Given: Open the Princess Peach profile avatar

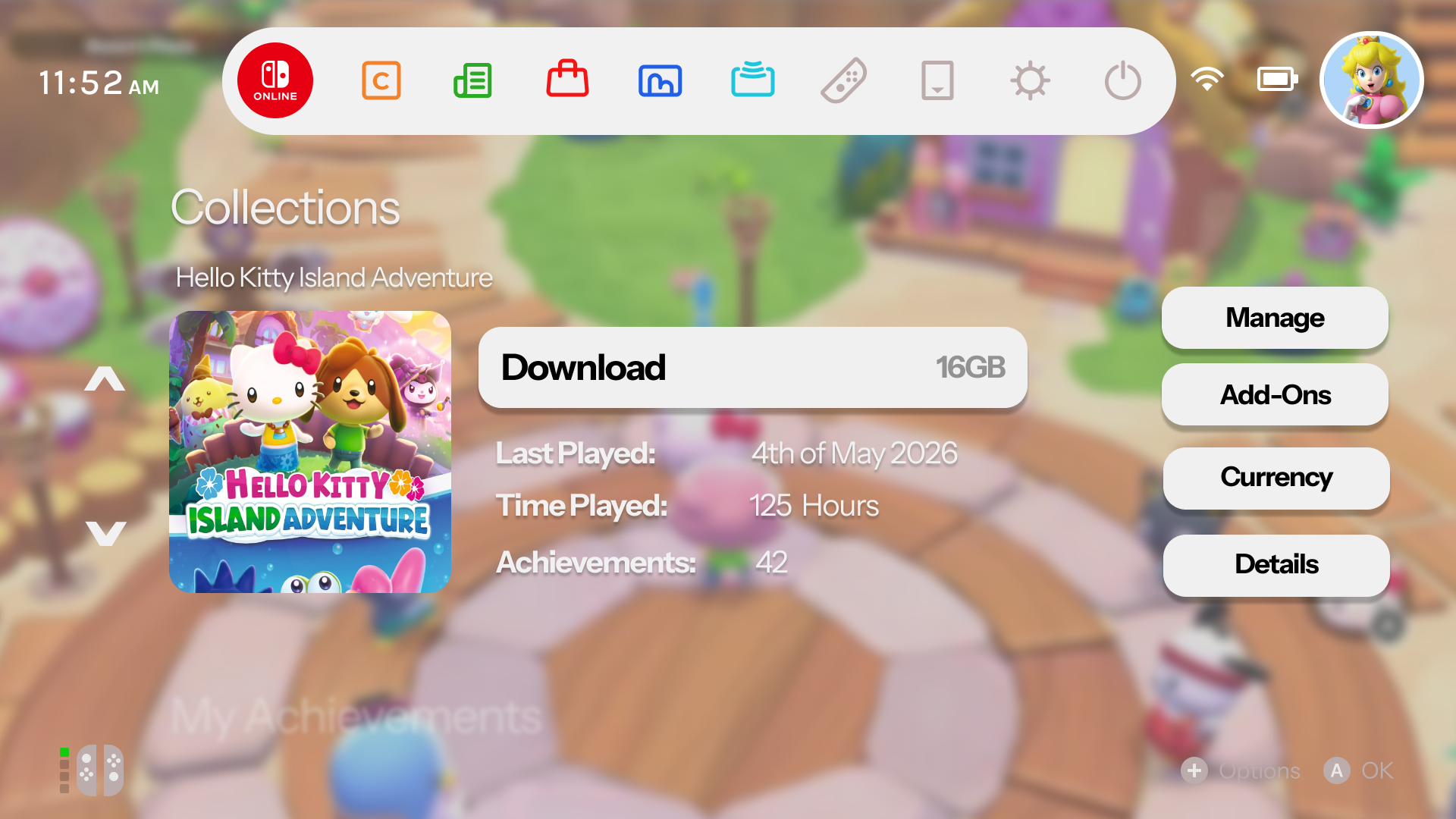Looking at the screenshot, I should 1371,80.
